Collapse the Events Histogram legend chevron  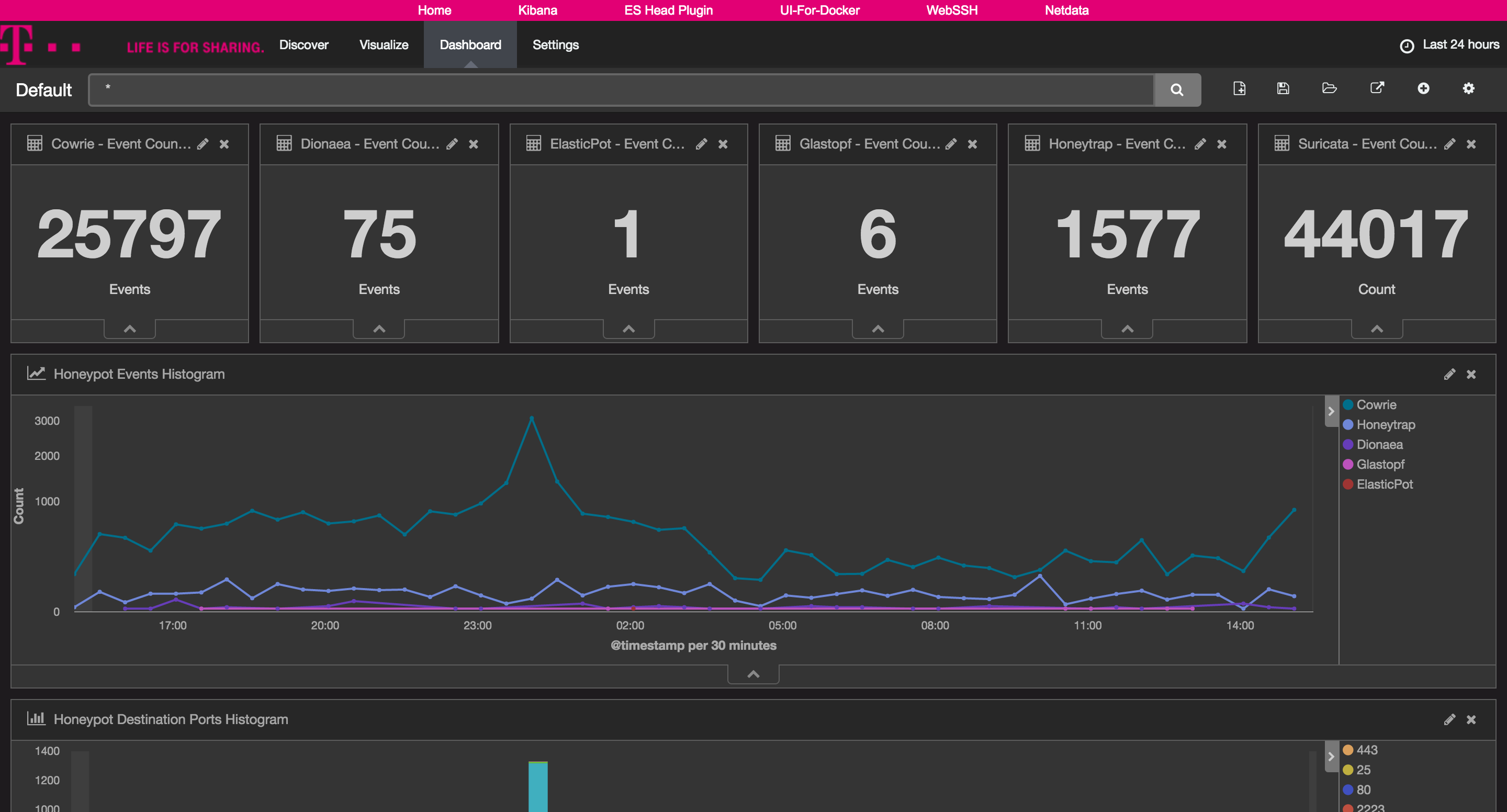(x=1331, y=411)
